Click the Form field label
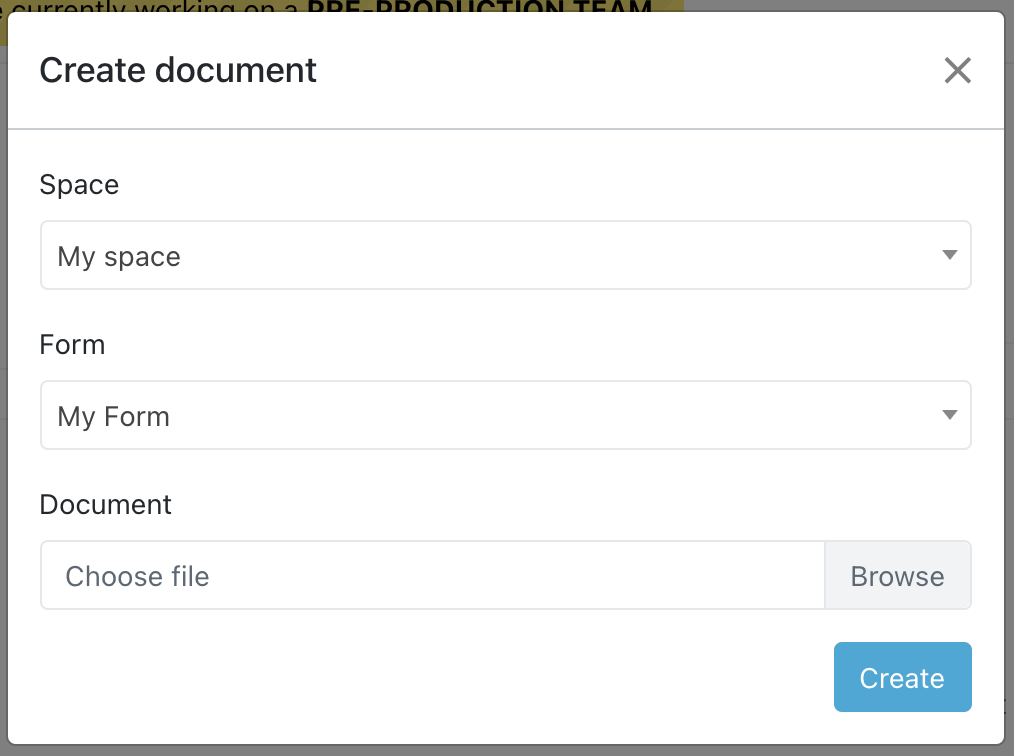 [x=72, y=345]
